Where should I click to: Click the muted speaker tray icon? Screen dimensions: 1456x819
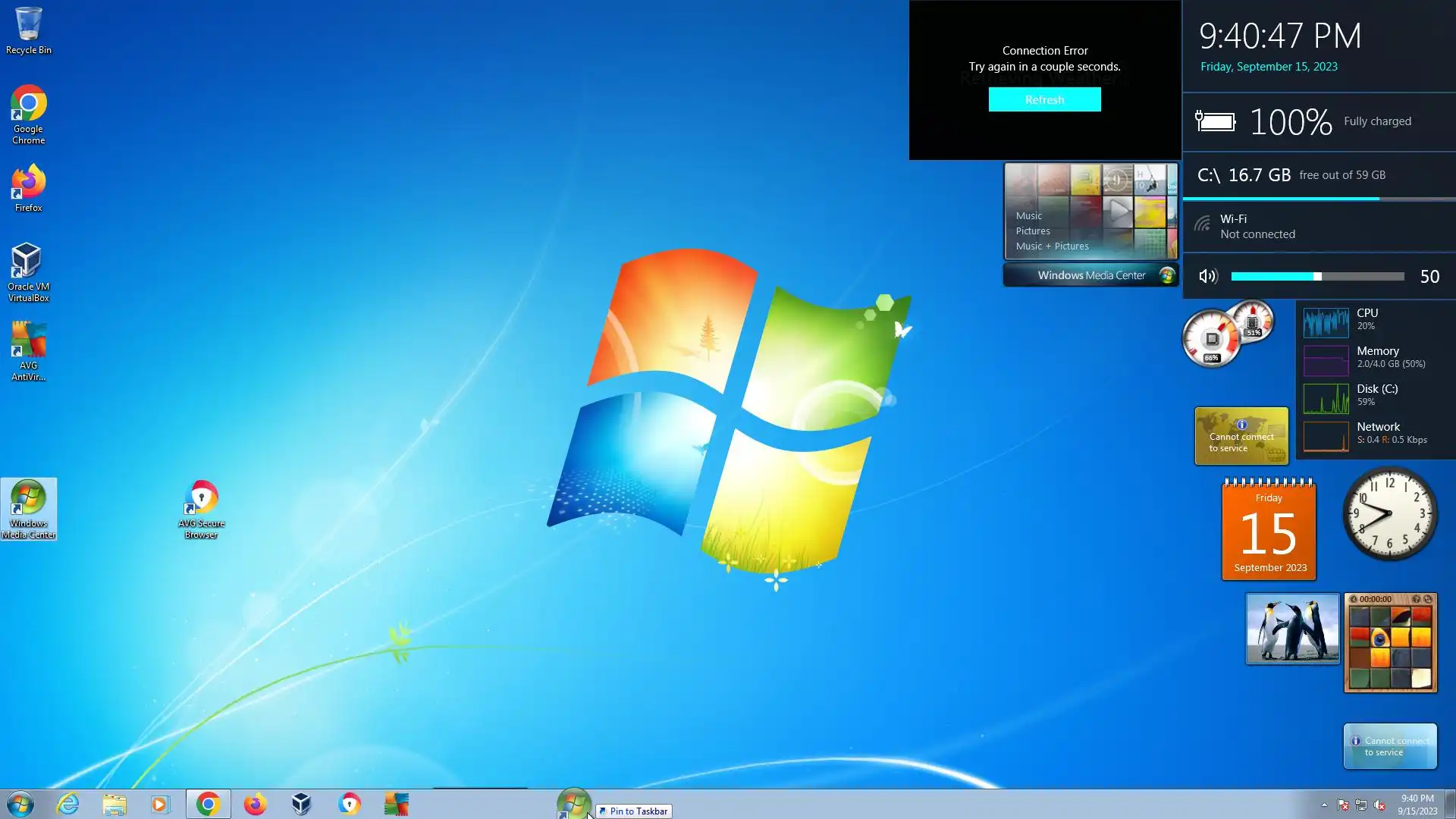1379,805
